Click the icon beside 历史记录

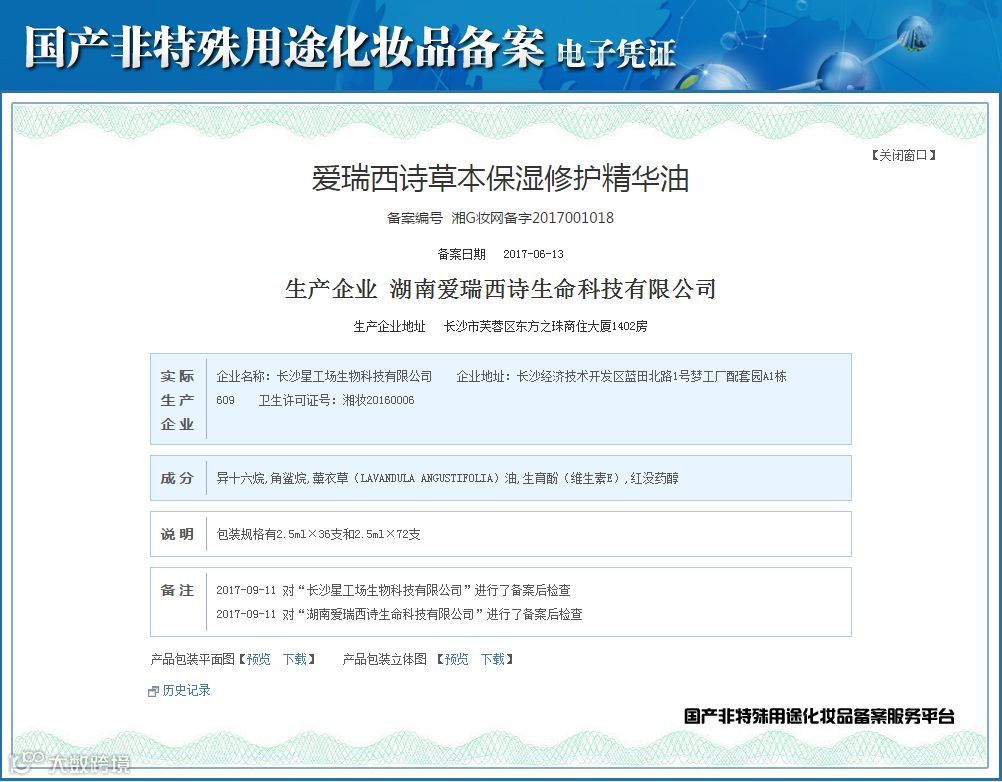pyautogui.click(x=153, y=691)
